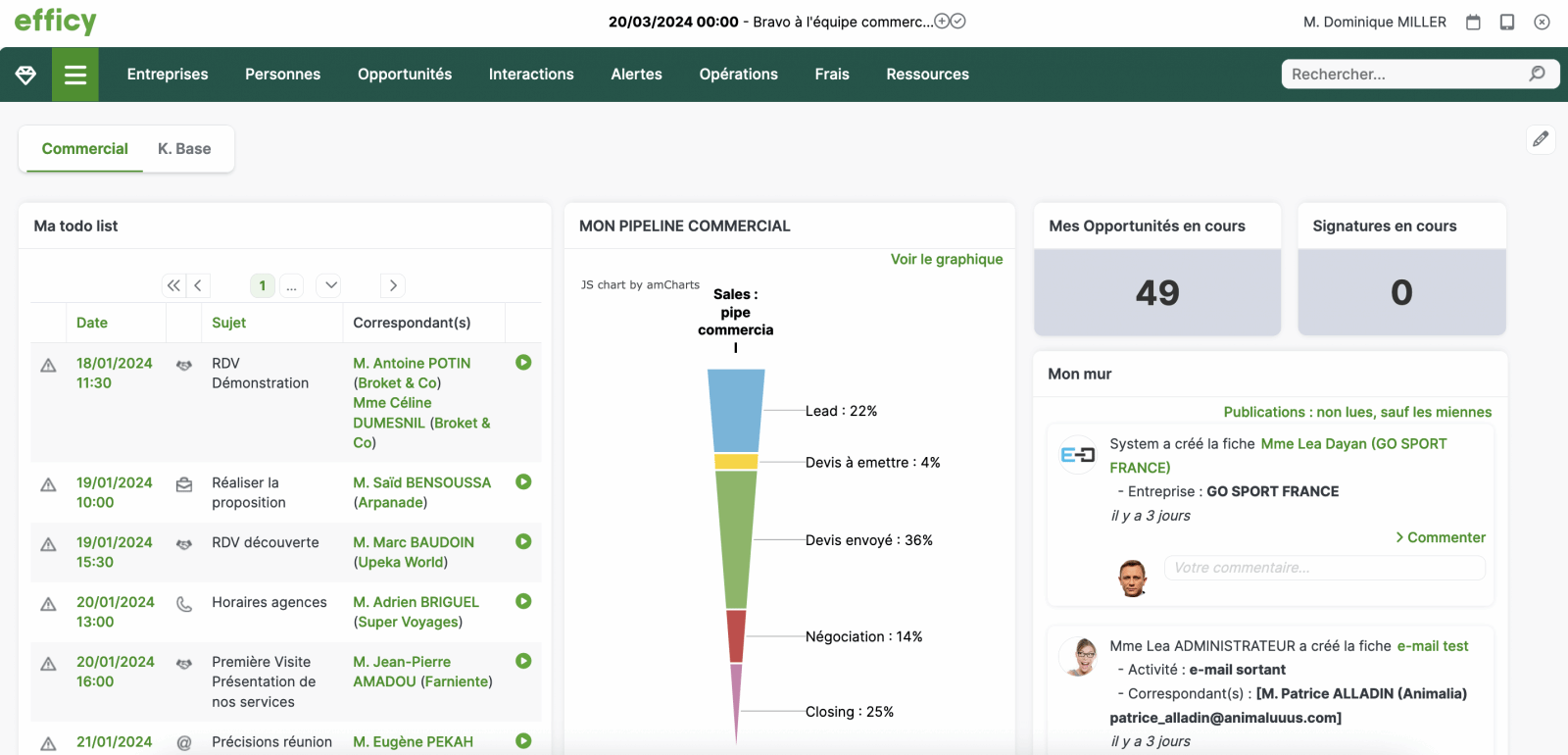Screen dimensions: 1568x755
Task: Jump to the first todo list page
Action: pos(173,285)
